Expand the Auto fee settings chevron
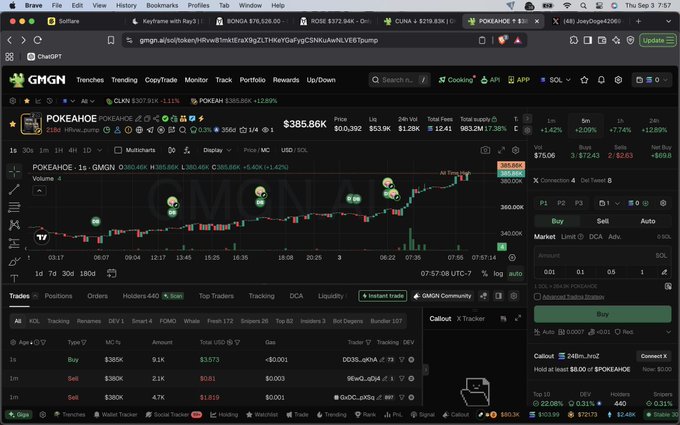 click(x=668, y=332)
